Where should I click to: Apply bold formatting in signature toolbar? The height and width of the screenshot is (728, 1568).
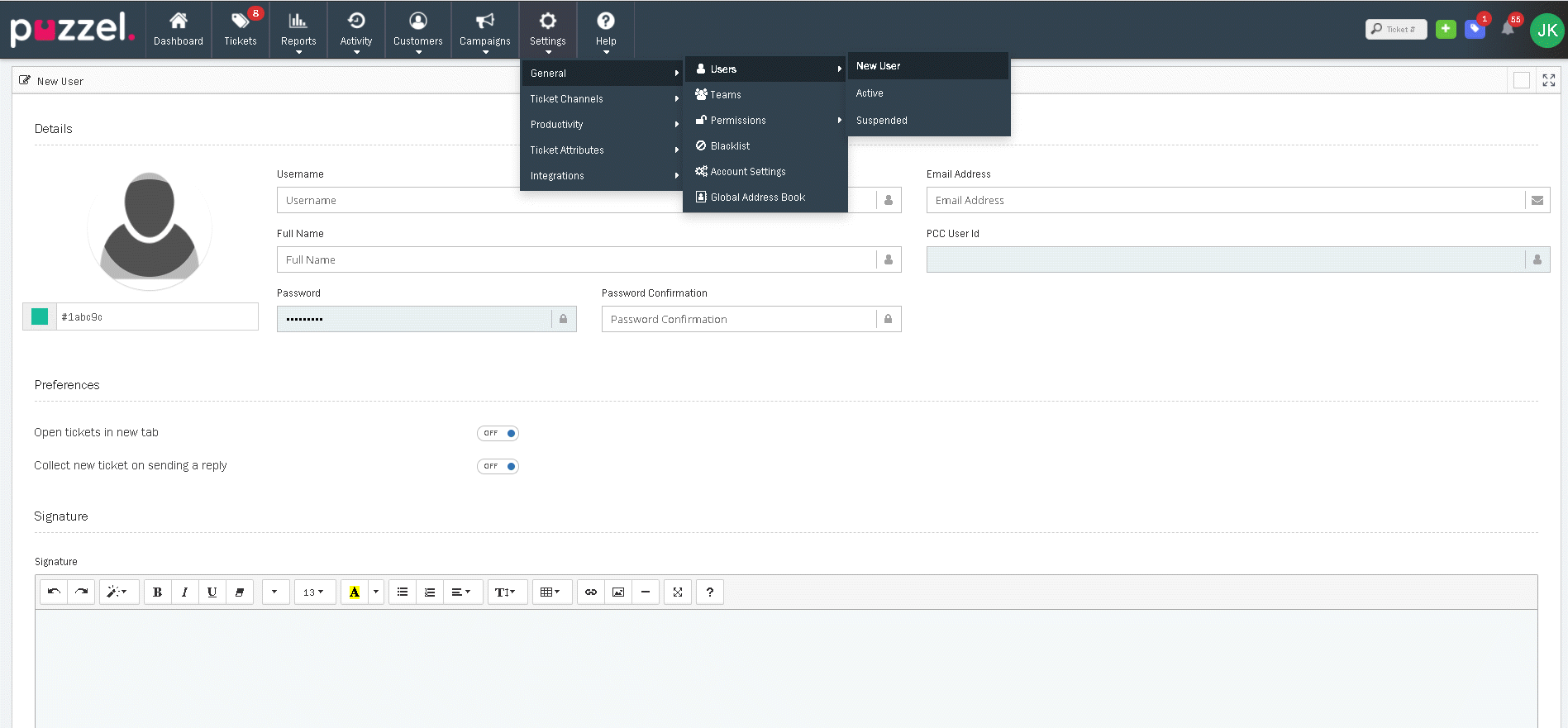[157, 592]
